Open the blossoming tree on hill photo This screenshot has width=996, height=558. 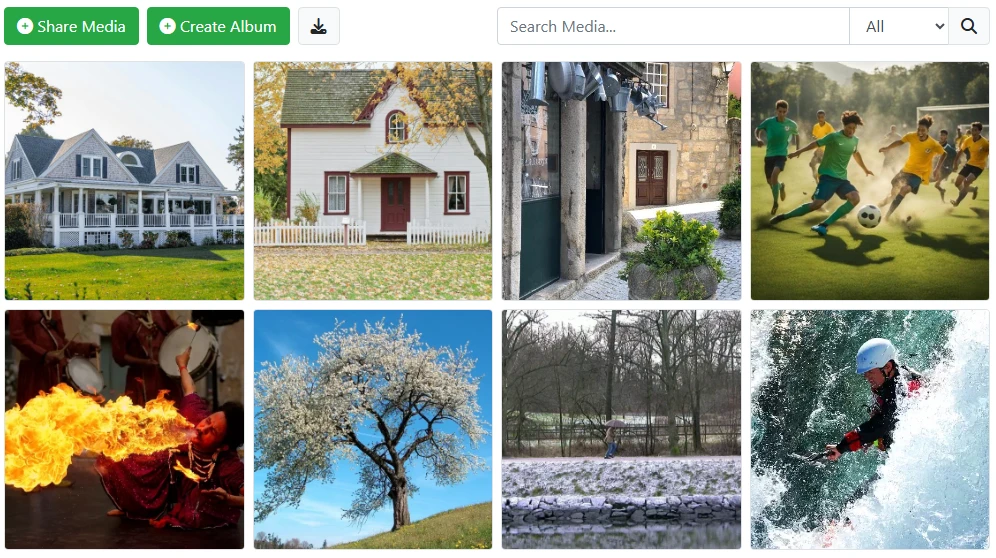pyautogui.click(x=373, y=429)
